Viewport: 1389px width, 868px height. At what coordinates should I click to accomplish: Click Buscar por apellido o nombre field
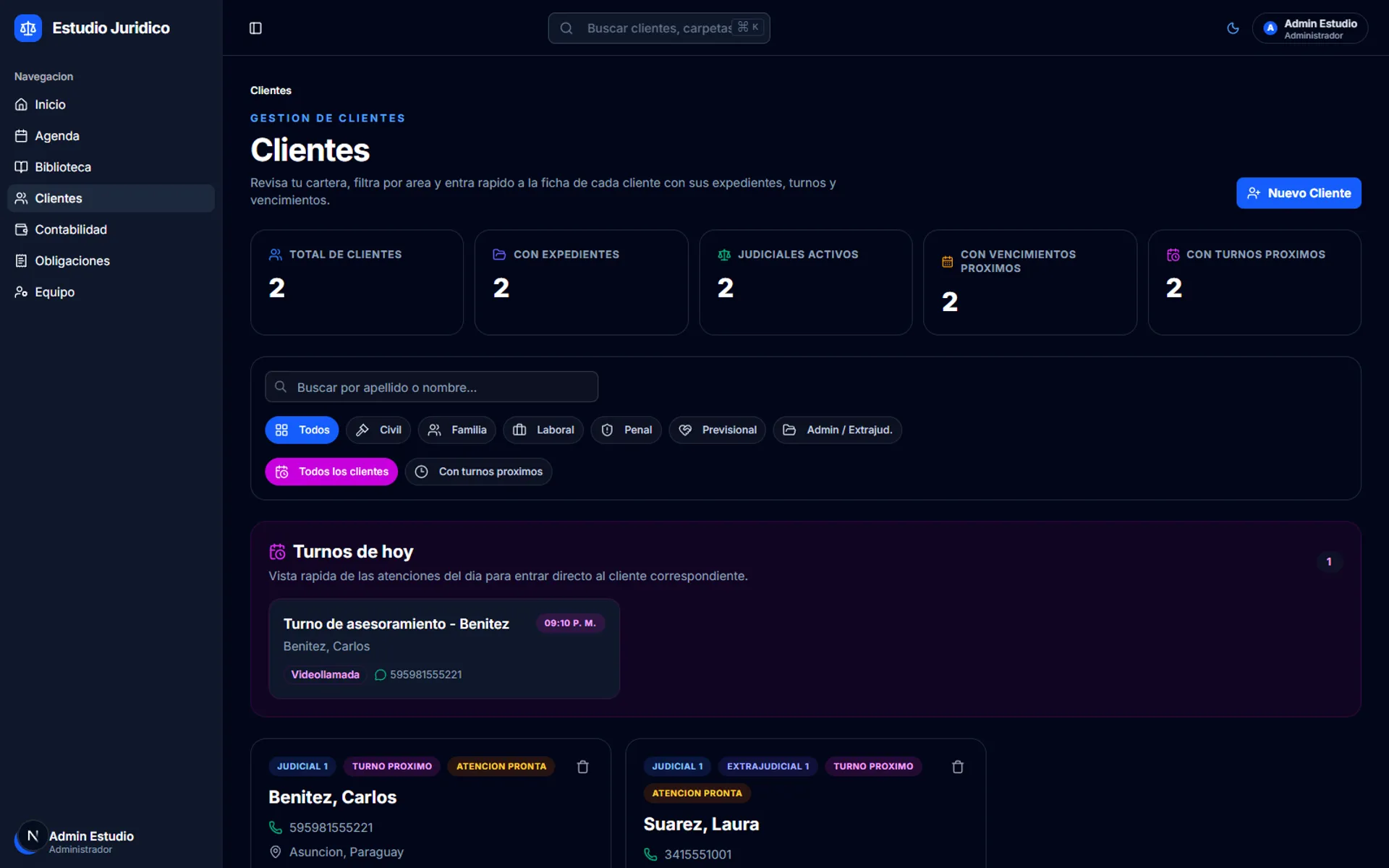coord(431,387)
